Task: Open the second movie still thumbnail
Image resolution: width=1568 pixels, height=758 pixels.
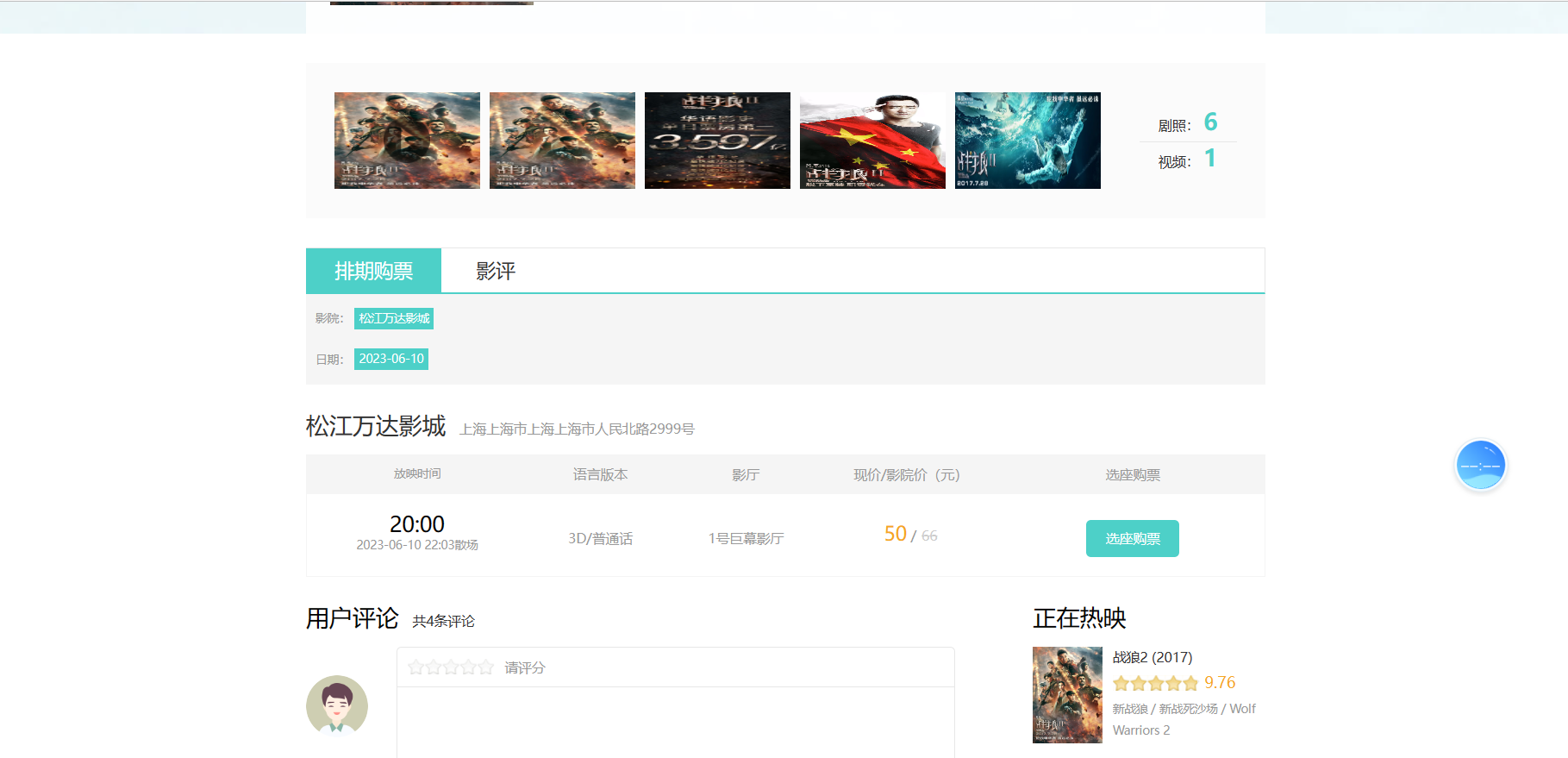Action: point(562,141)
